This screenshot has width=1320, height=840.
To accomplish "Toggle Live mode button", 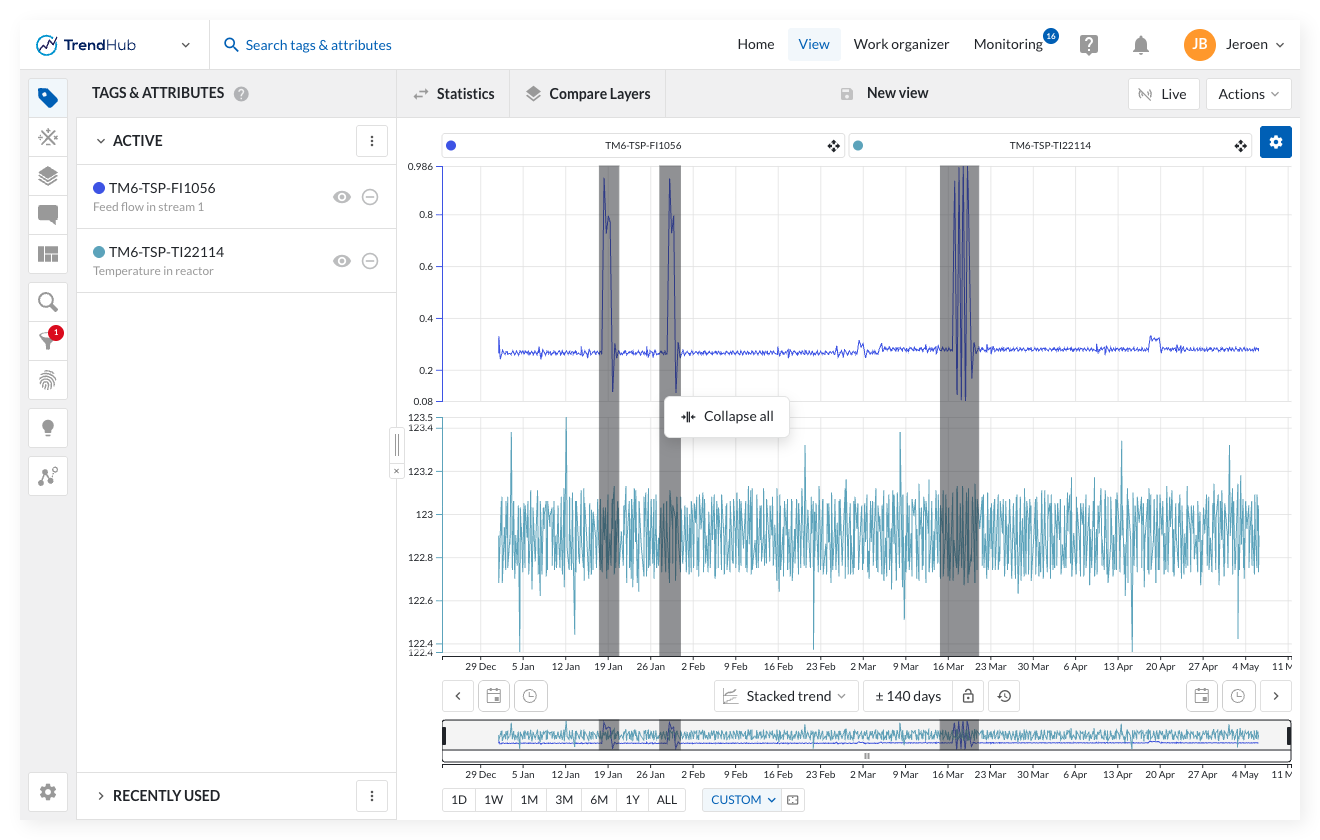I will pos(1163,94).
